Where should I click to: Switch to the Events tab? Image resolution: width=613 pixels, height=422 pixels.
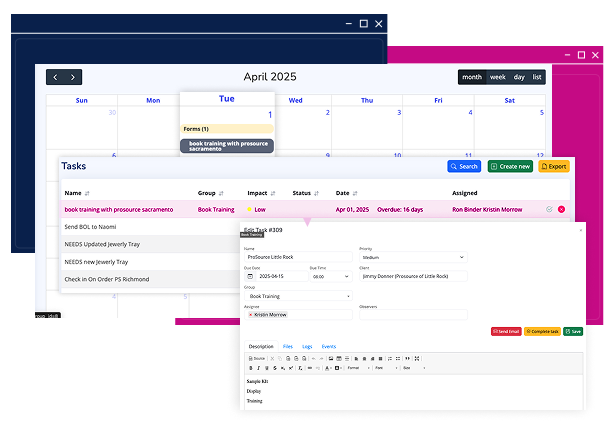click(329, 347)
